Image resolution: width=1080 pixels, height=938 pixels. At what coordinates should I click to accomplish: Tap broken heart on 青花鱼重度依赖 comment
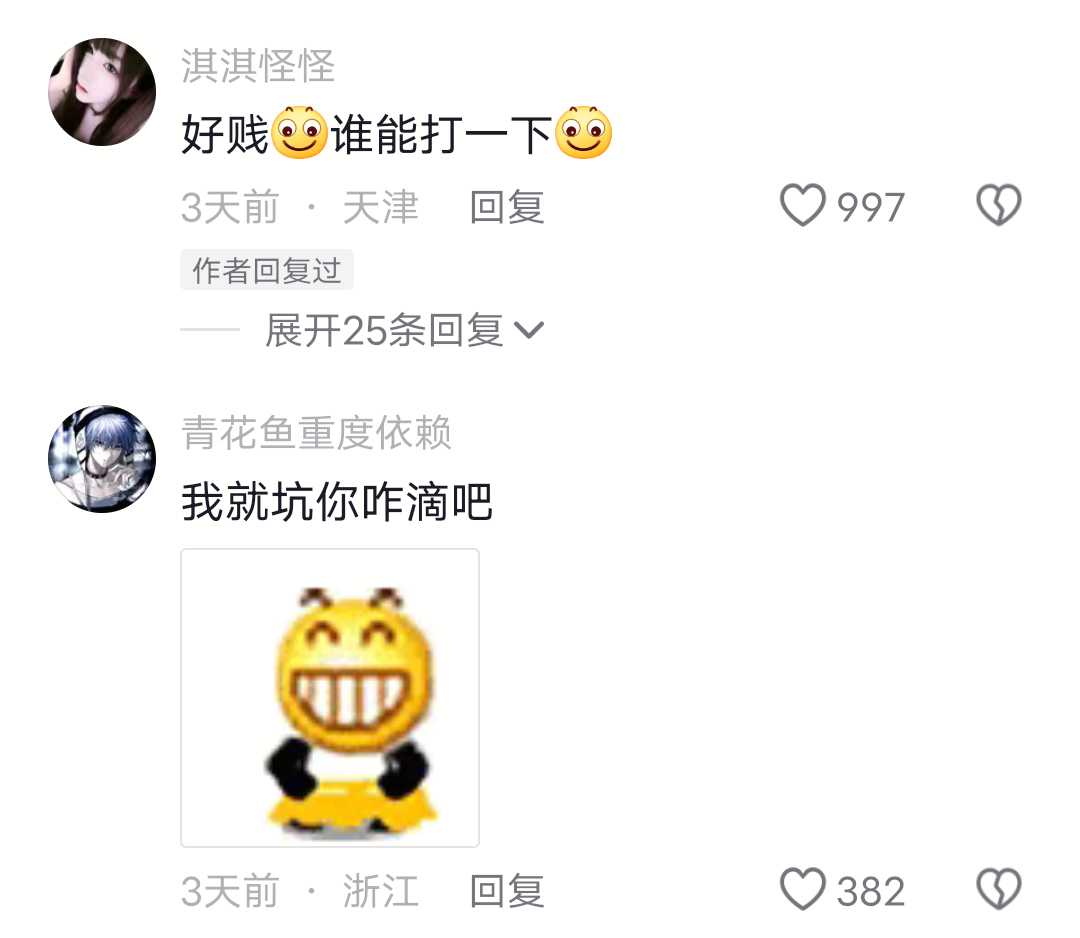click(x=999, y=889)
